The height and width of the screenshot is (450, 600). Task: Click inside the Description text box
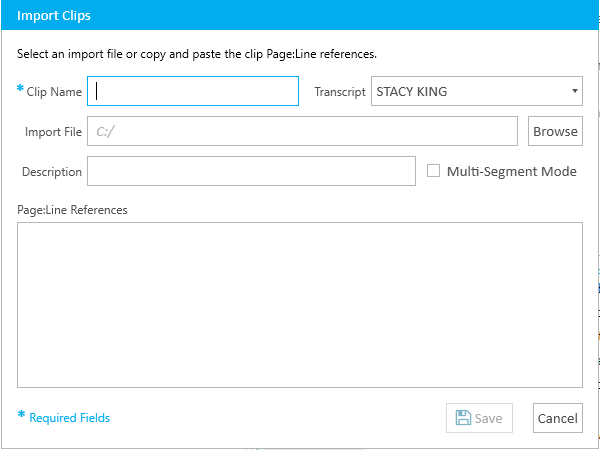tap(251, 171)
